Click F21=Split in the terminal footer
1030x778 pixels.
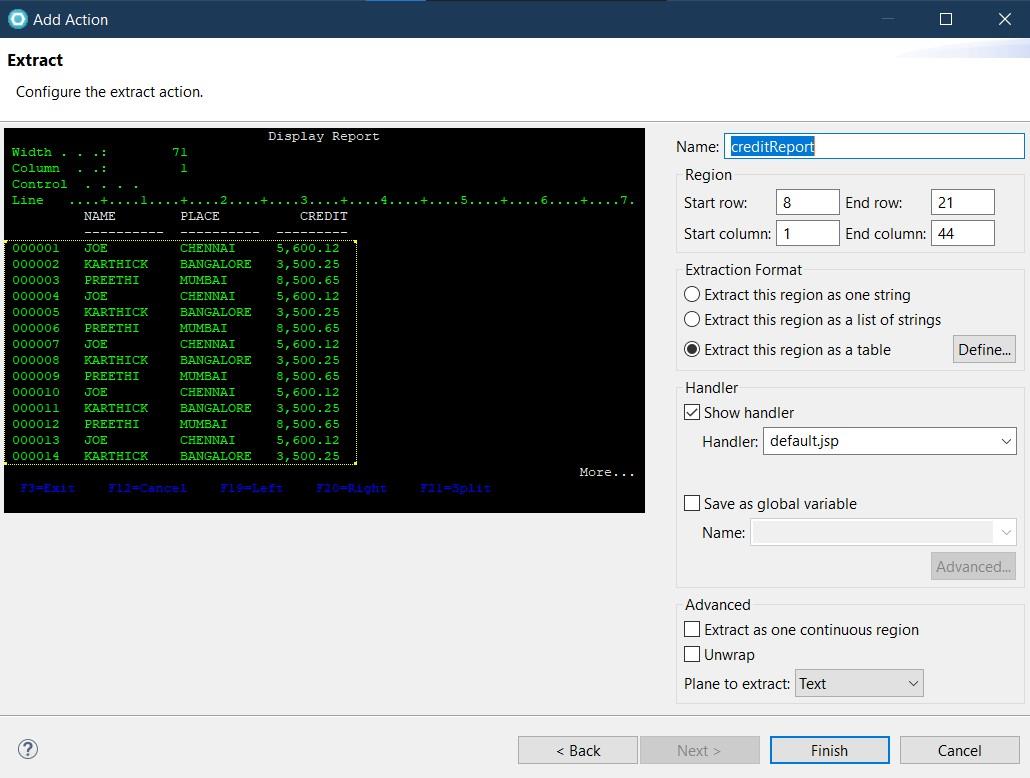455,488
